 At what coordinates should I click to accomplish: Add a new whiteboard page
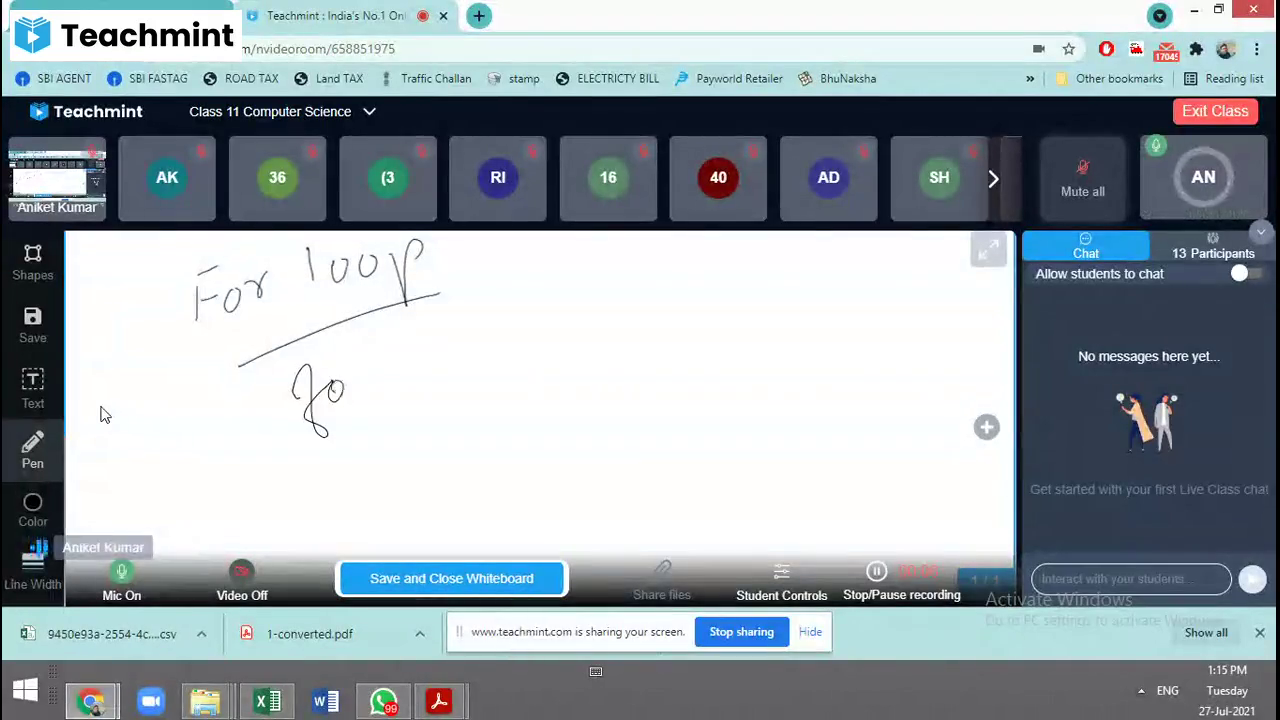pyautogui.click(x=987, y=428)
